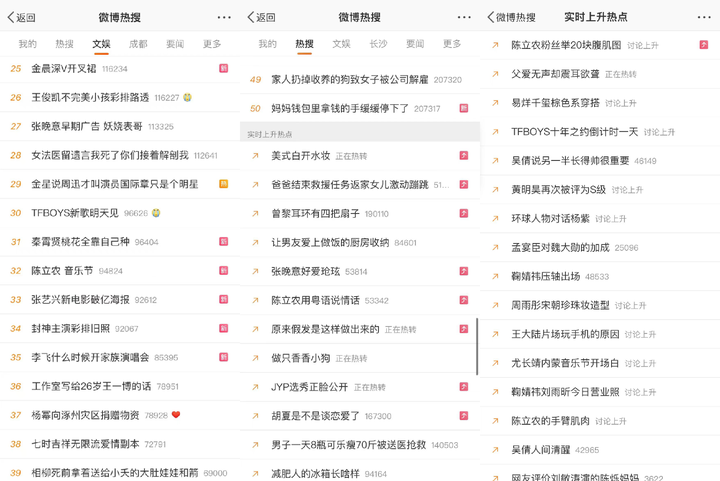Image resolution: width=720 pixels, height=481 pixels.
Task: Tap the red badge beside 张艺兴新电影破亿海报
Action: pos(224,299)
